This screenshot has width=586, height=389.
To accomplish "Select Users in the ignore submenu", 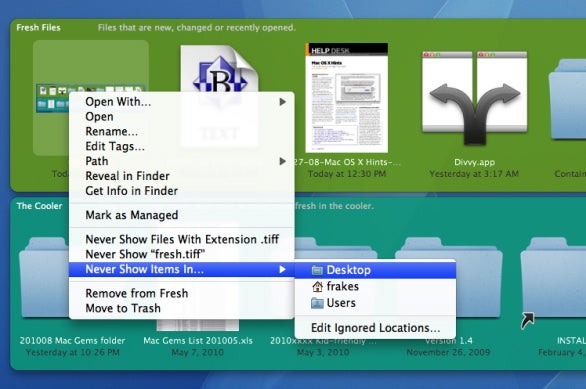I will click(375, 303).
